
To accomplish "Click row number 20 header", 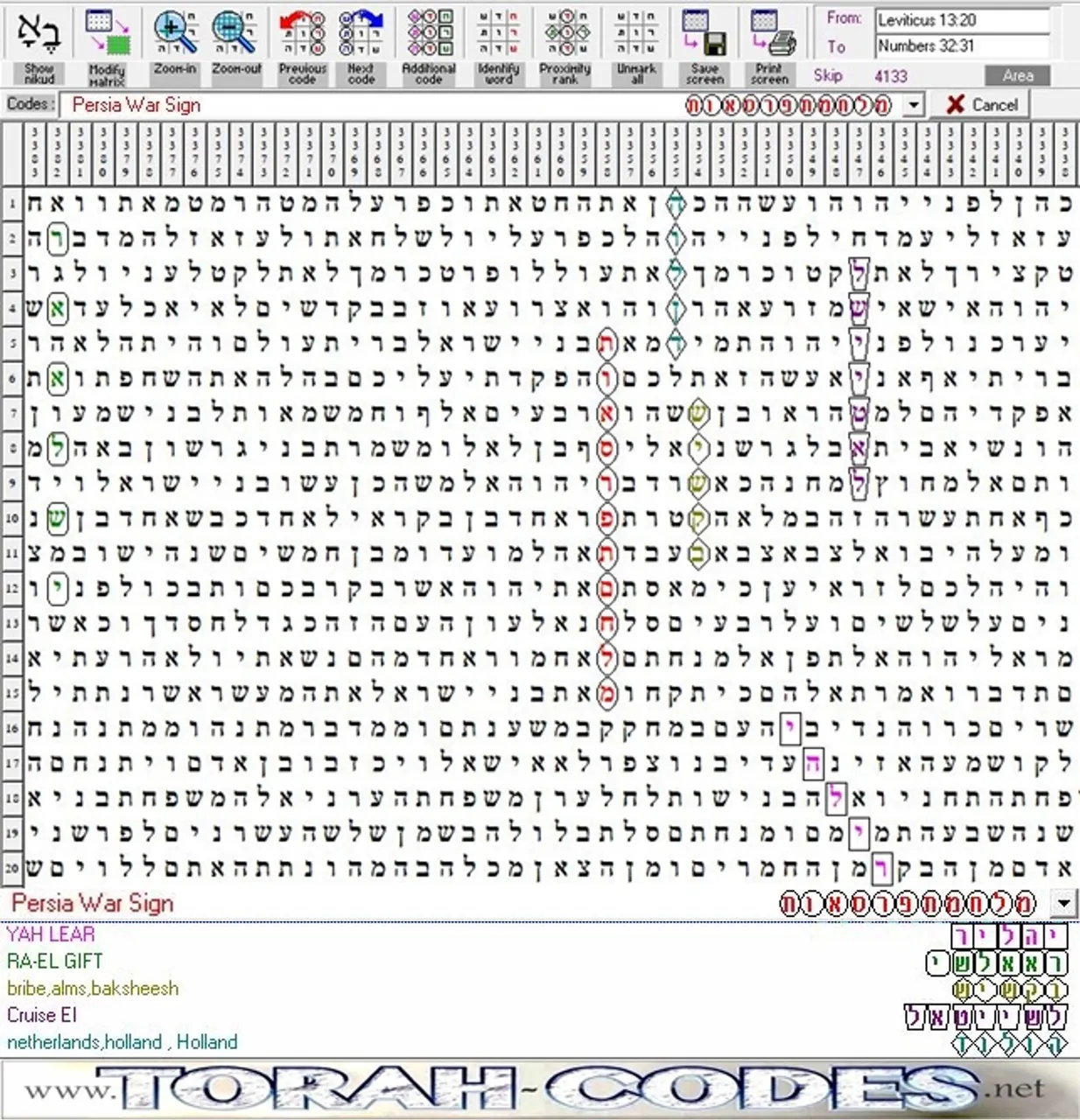I will click(x=11, y=868).
